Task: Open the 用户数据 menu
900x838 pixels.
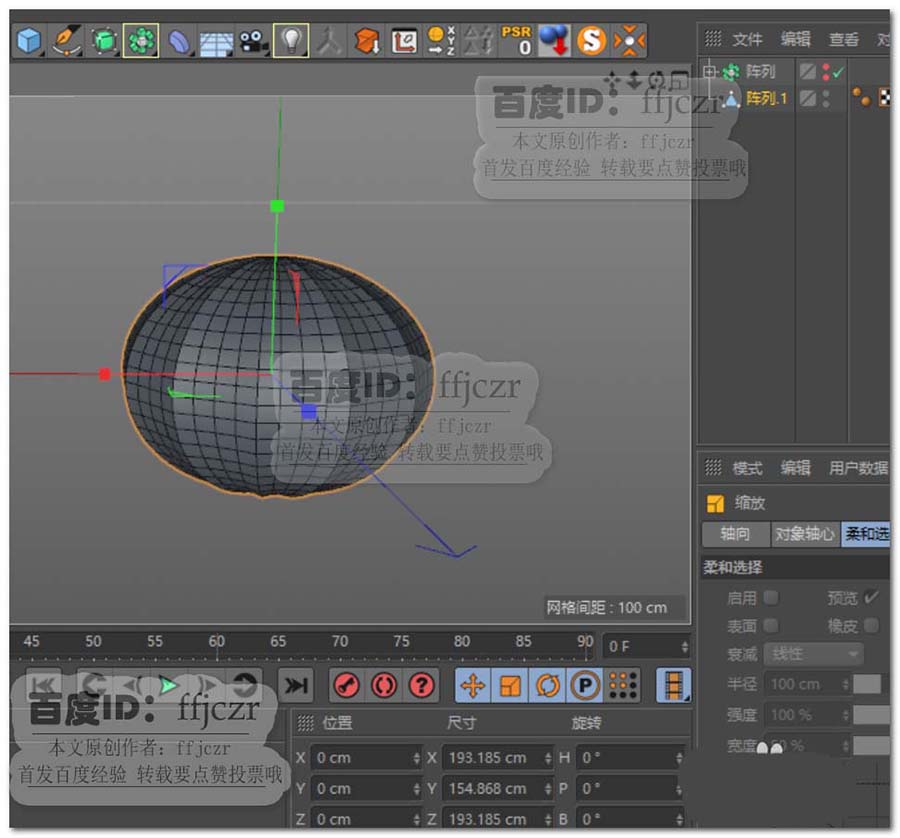Action: click(858, 468)
